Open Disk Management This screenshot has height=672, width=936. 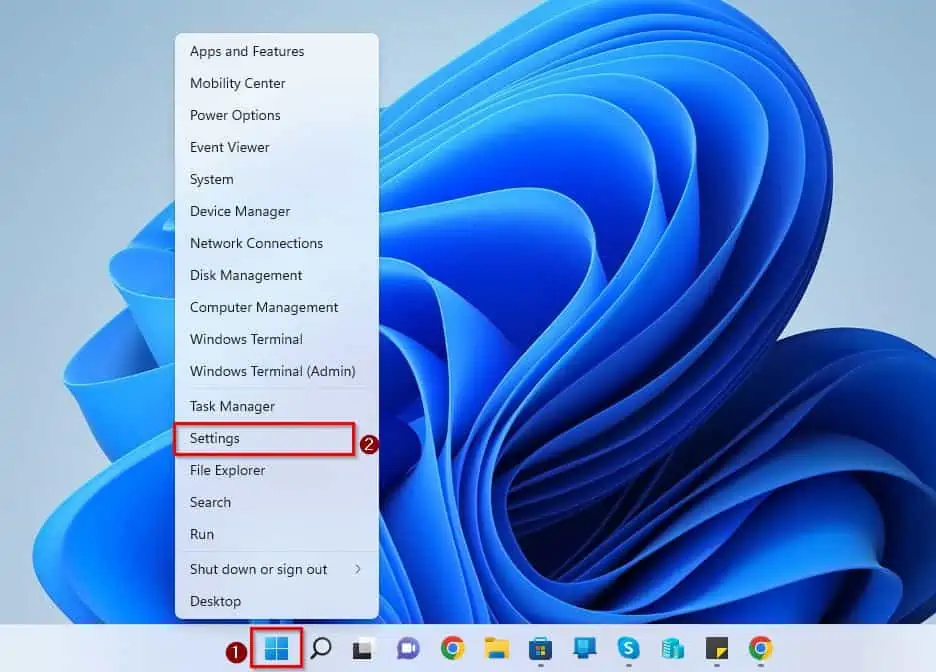click(x=246, y=275)
